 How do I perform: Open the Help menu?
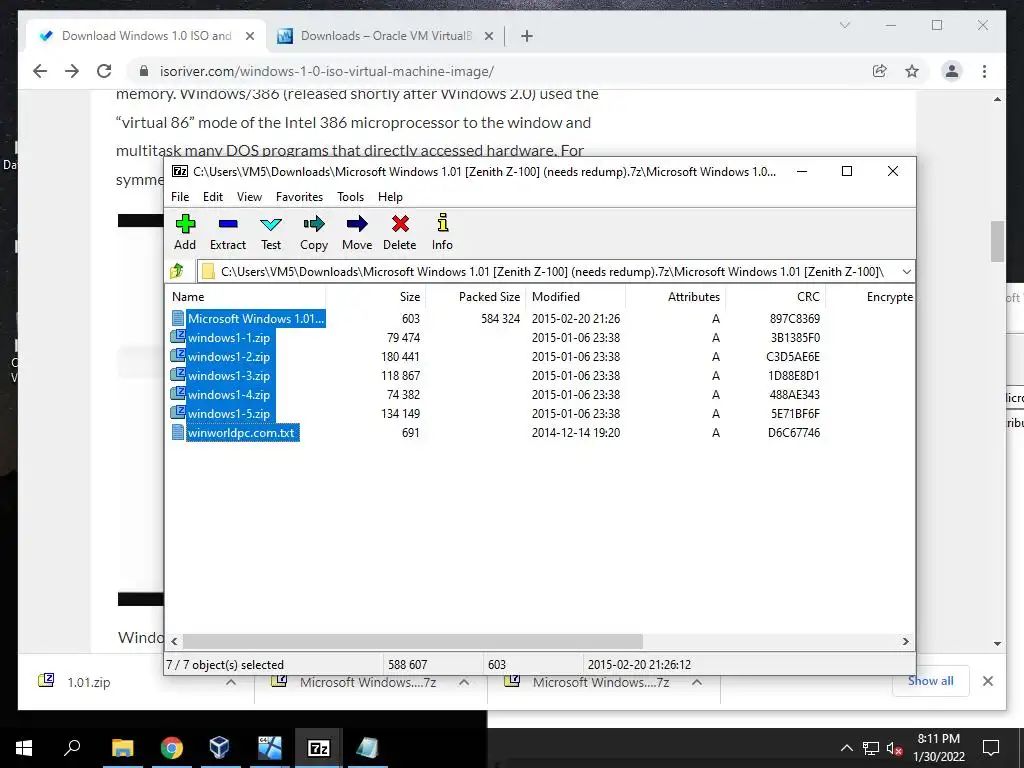390,197
